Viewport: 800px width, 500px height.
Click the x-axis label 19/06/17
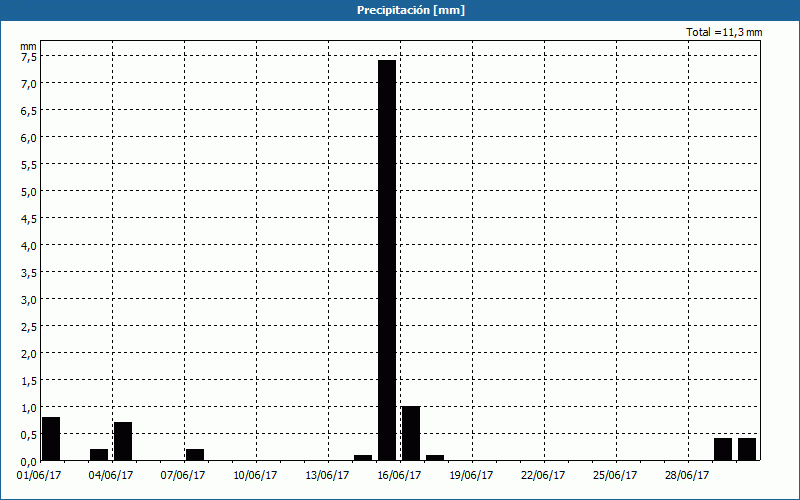(x=471, y=476)
